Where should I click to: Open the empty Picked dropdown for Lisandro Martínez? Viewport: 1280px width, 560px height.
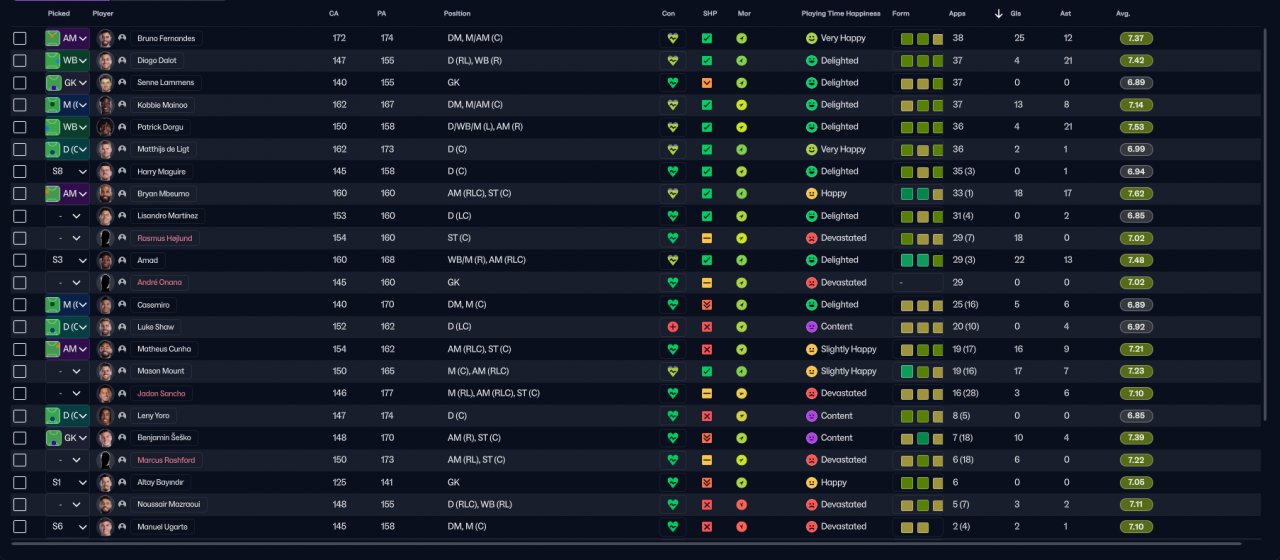point(67,216)
